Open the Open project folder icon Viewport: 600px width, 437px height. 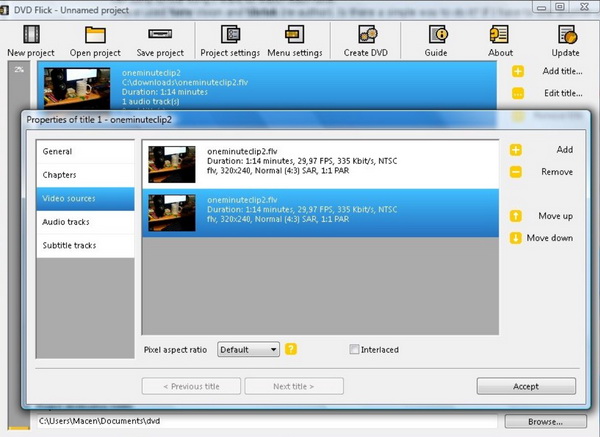[96, 34]
